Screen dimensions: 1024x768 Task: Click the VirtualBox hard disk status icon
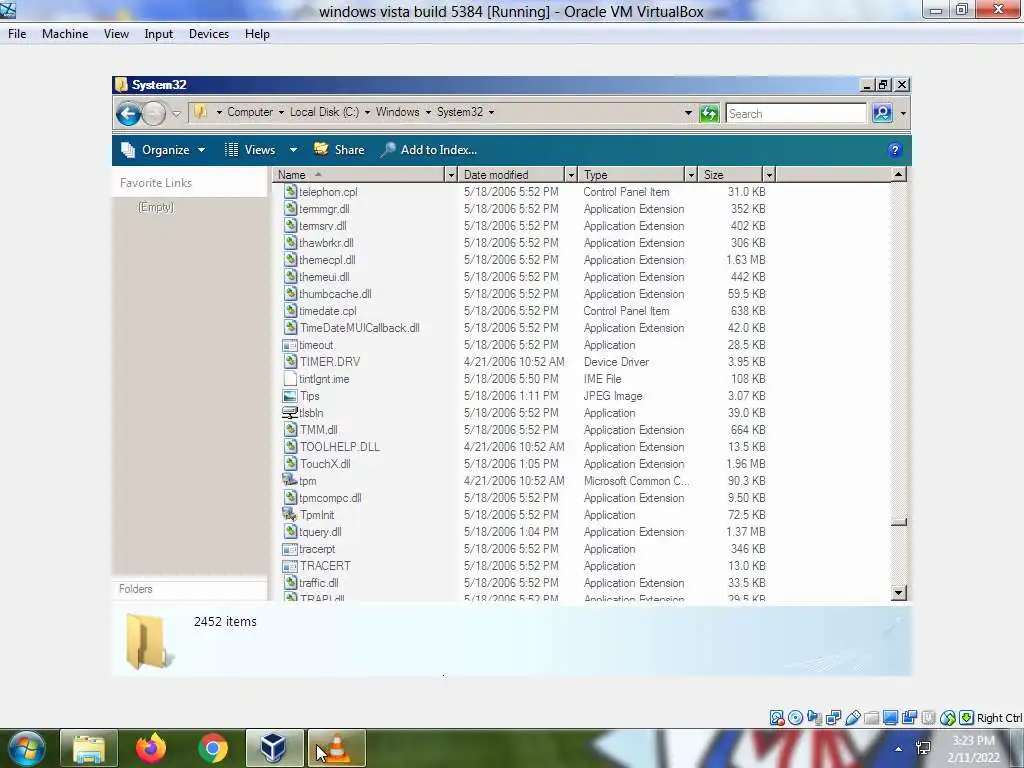pos(776,718)
